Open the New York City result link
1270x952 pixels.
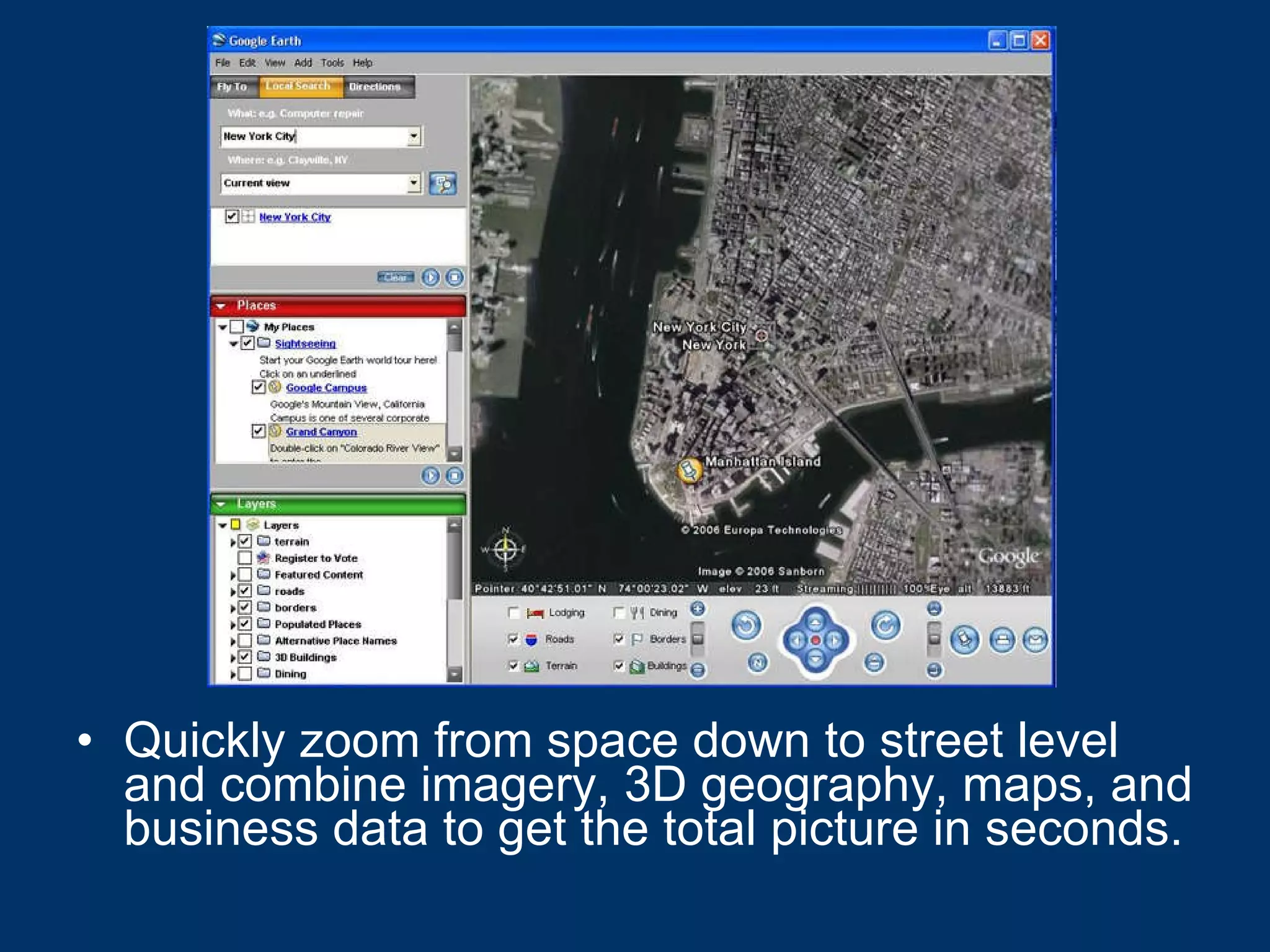coord(295,217)
